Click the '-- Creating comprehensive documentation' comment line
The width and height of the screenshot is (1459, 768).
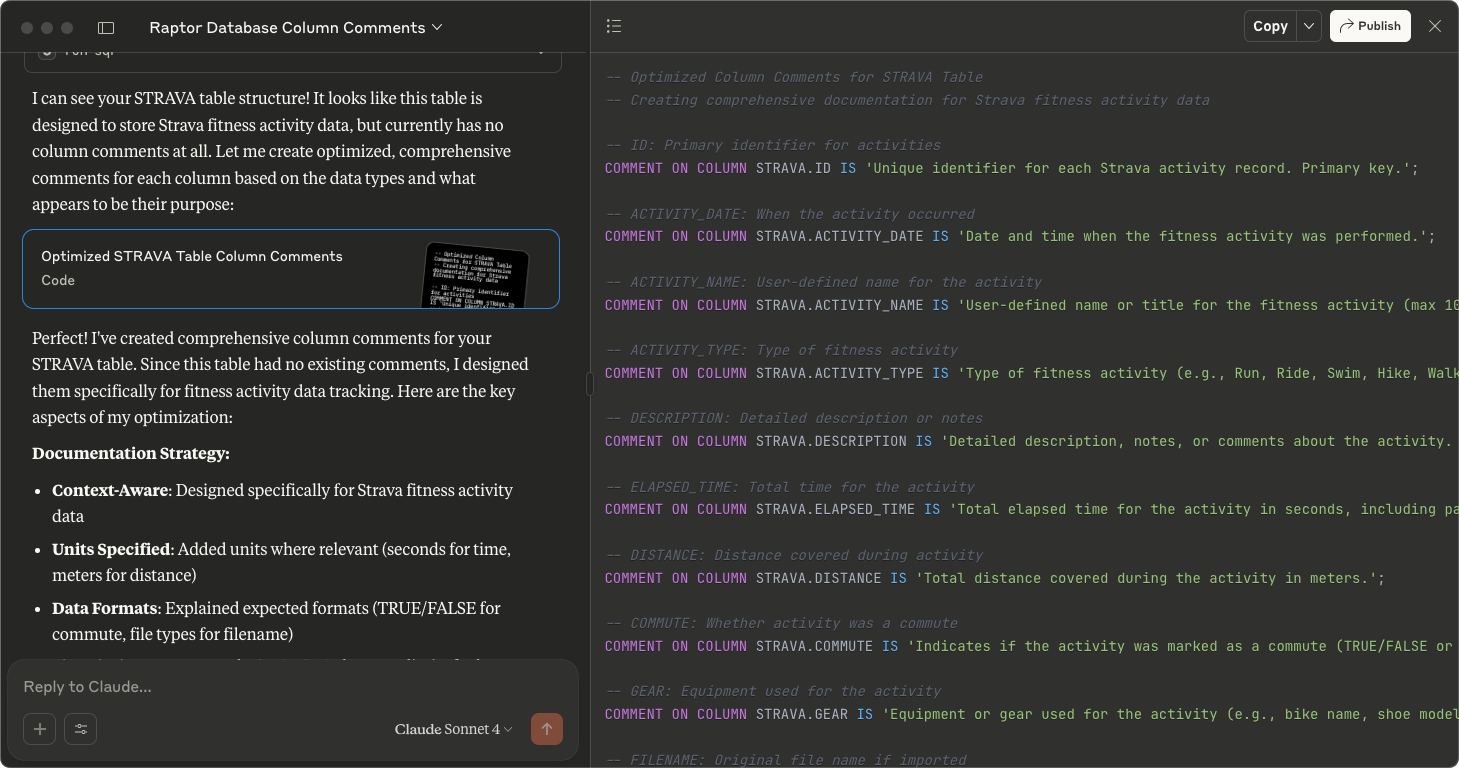point(907,100)
